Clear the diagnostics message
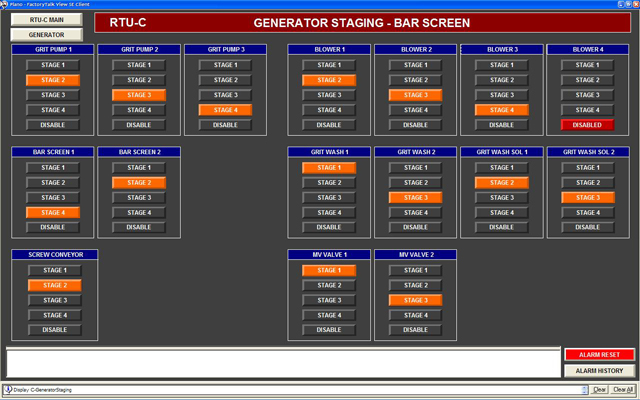640x400 pixels. 600,389
